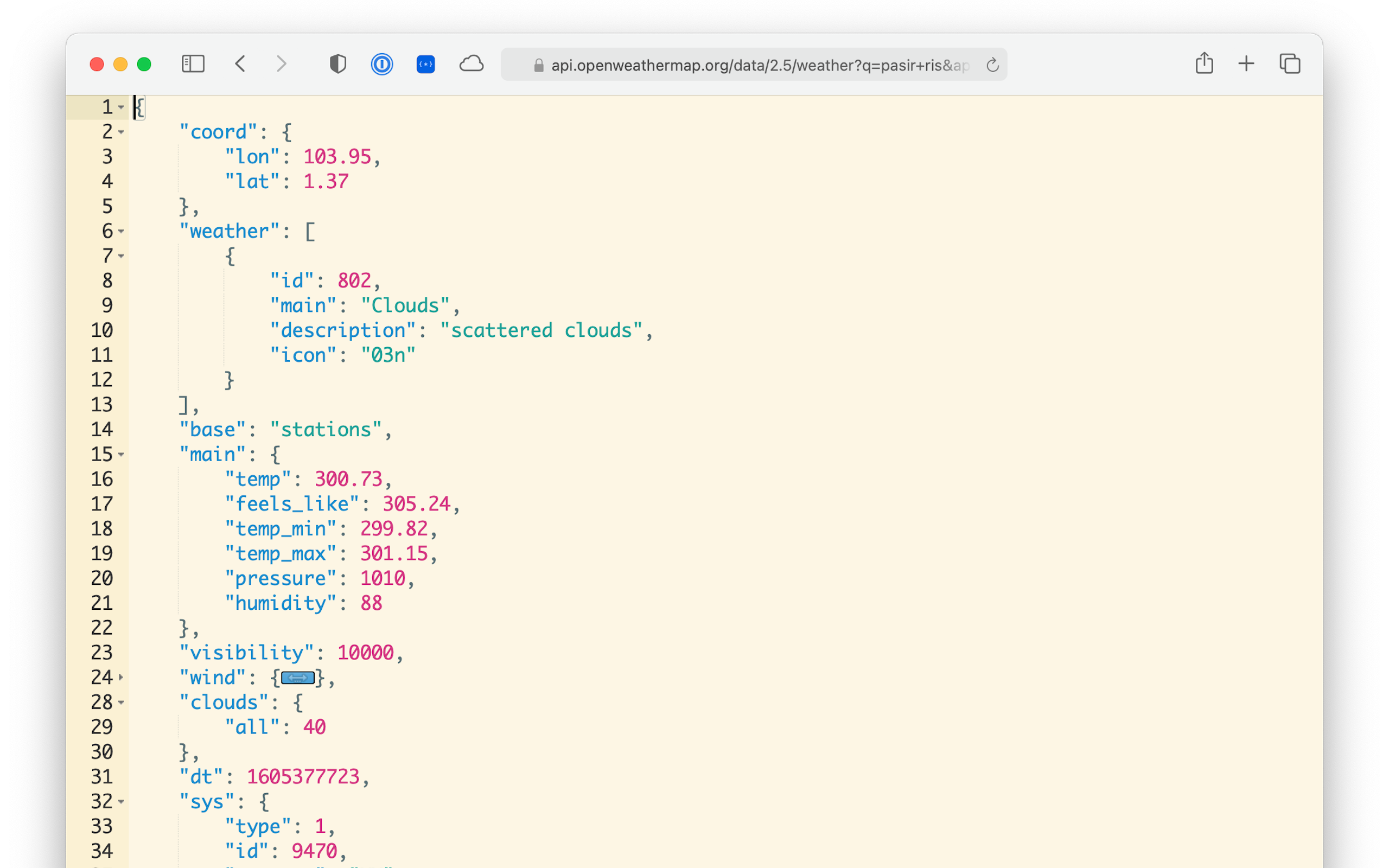Click the dt timestamp 1605377723

pos(303,777)
